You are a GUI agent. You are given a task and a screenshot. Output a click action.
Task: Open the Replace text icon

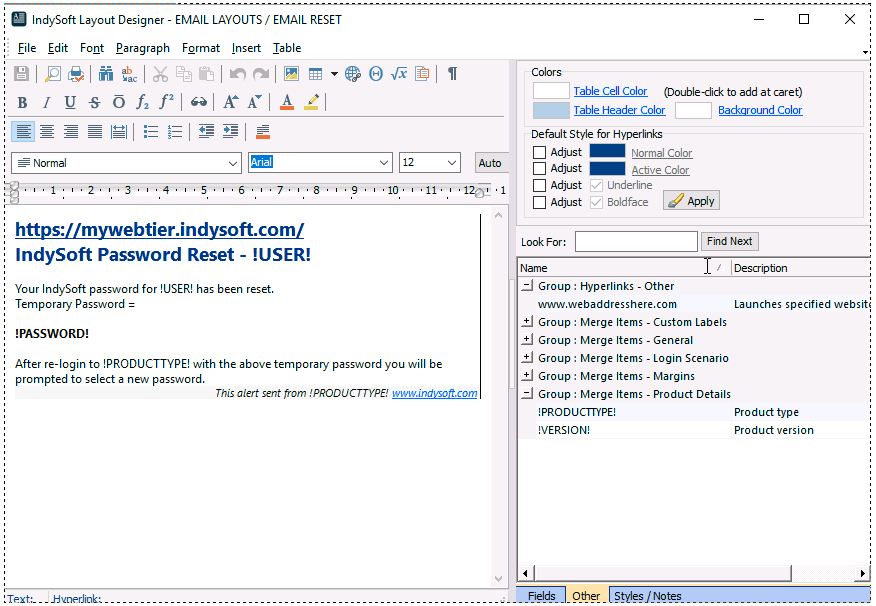[129, 74]
